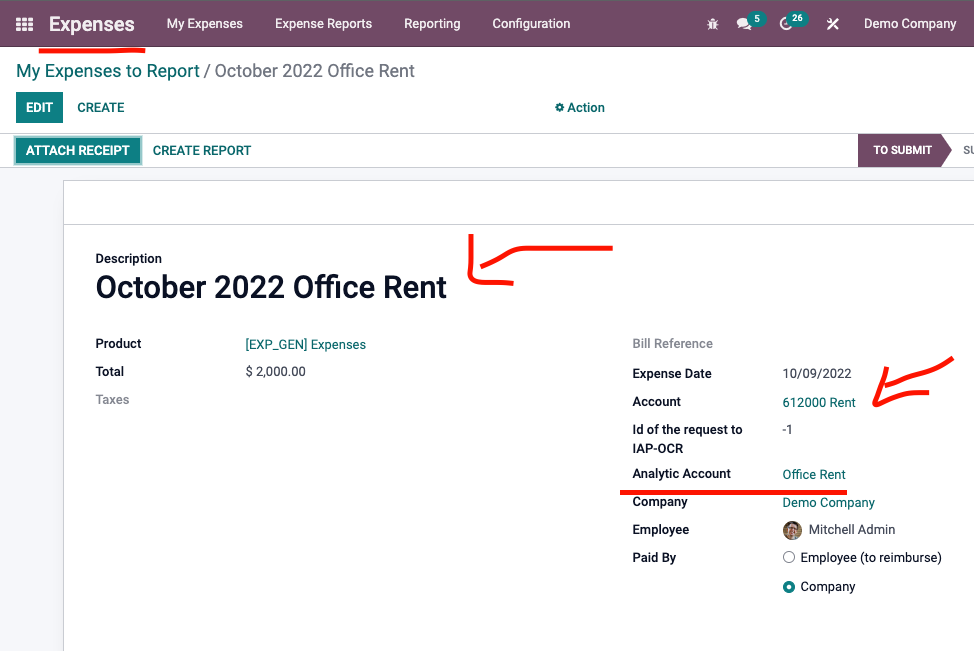Click the Edit button
Viewport: 974px width, 651px height.
(x=39, y=108)
